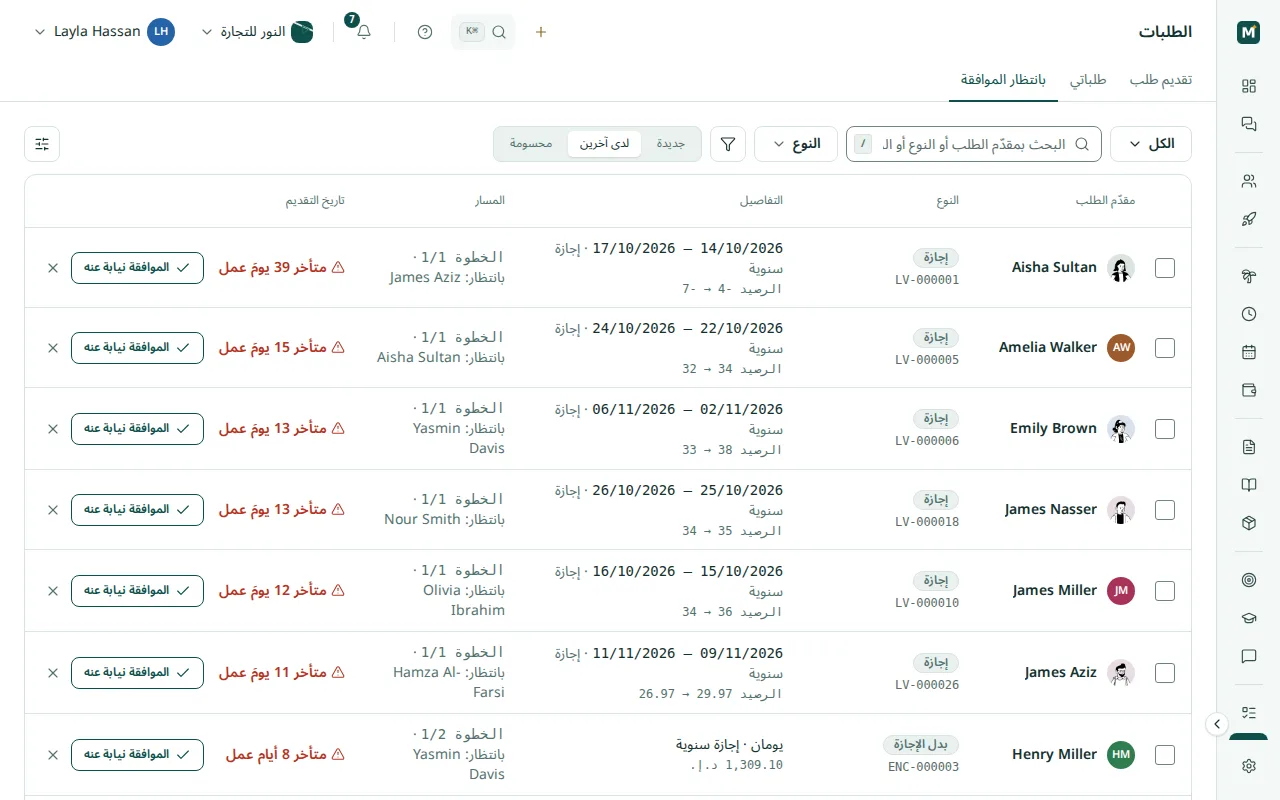Select the محسومة segment

(x=531, y=144)
